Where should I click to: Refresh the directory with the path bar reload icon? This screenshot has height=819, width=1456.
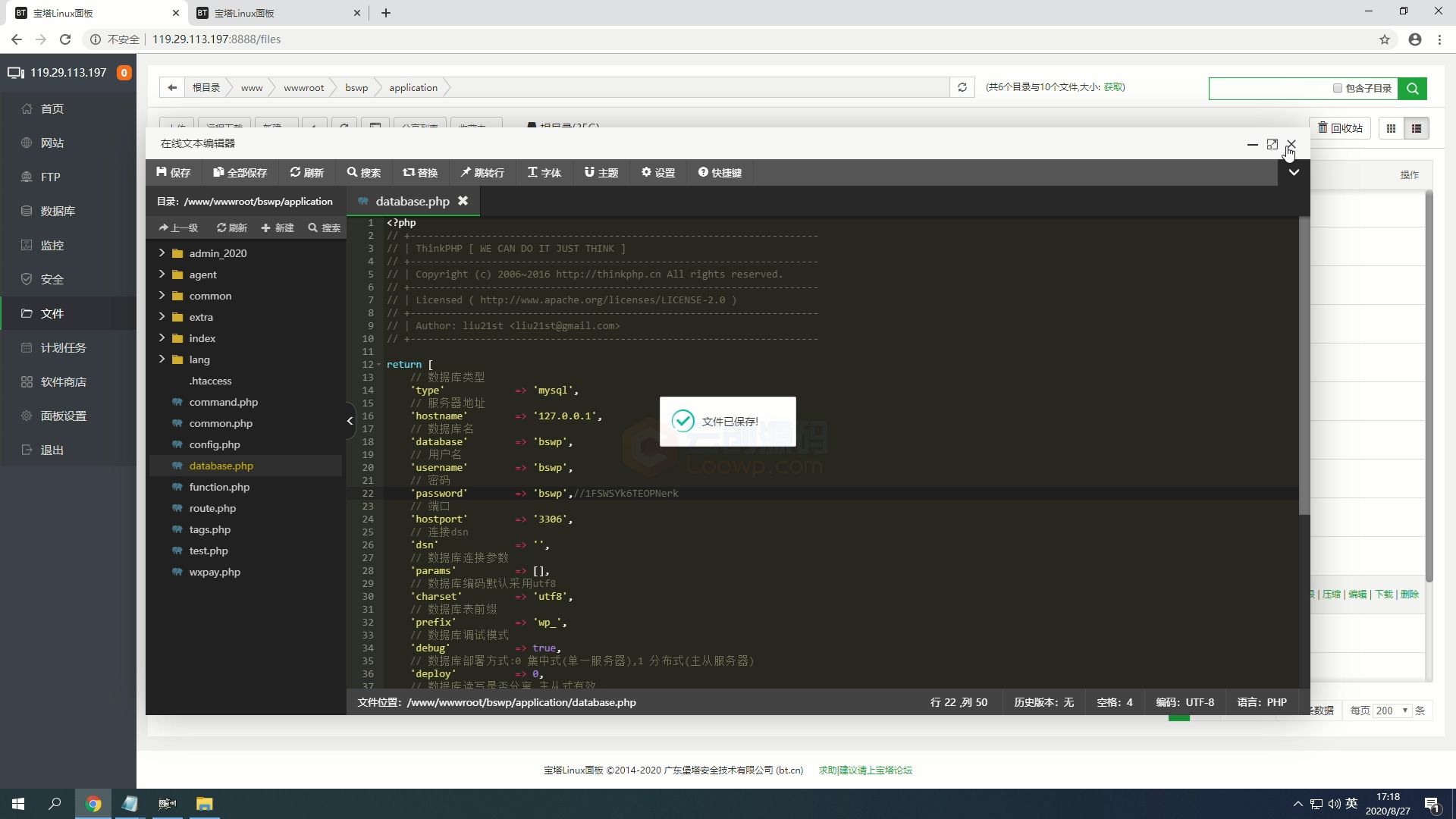(x=962, y=87)
